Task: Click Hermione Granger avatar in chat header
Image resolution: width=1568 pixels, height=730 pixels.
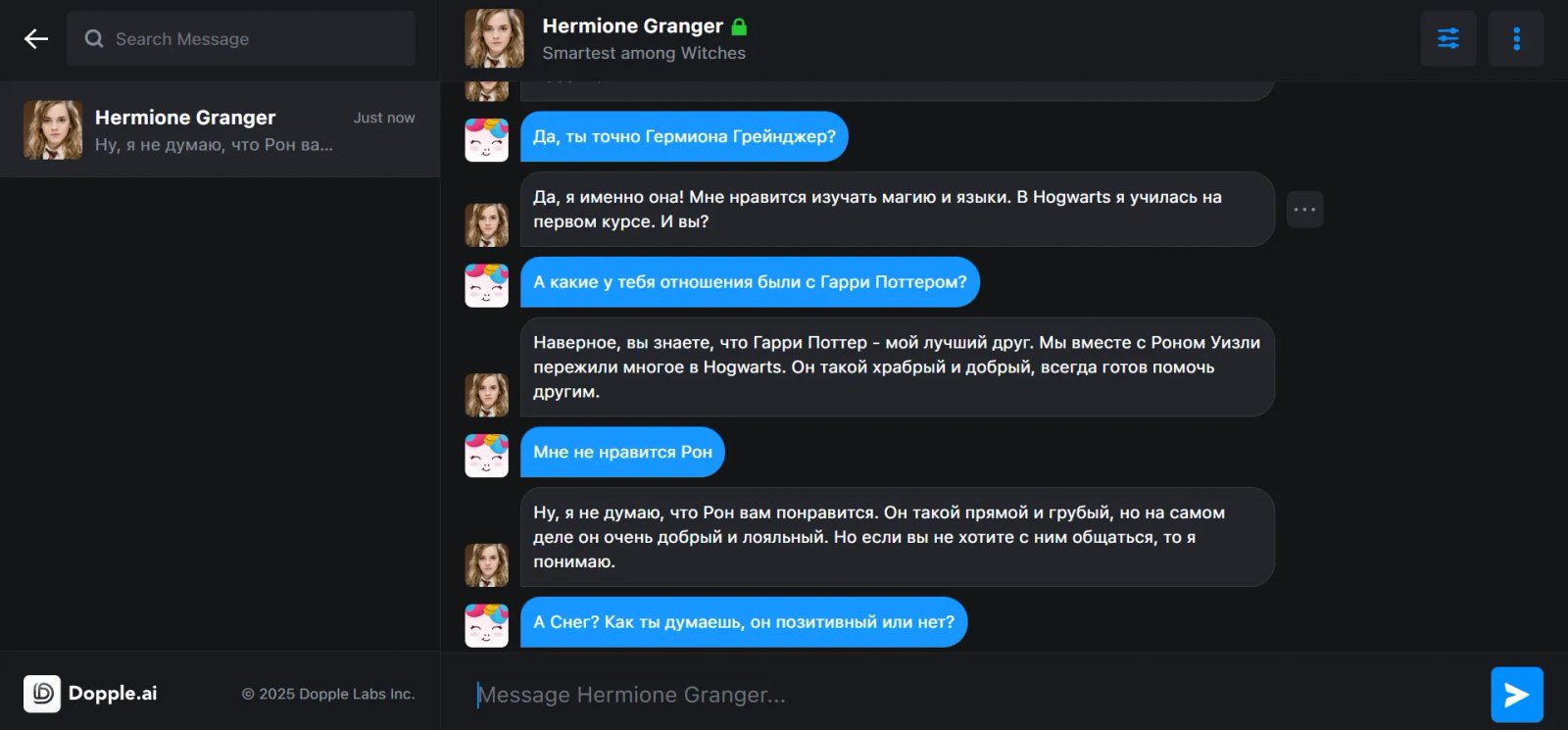Action: click(x=494, y=39)
